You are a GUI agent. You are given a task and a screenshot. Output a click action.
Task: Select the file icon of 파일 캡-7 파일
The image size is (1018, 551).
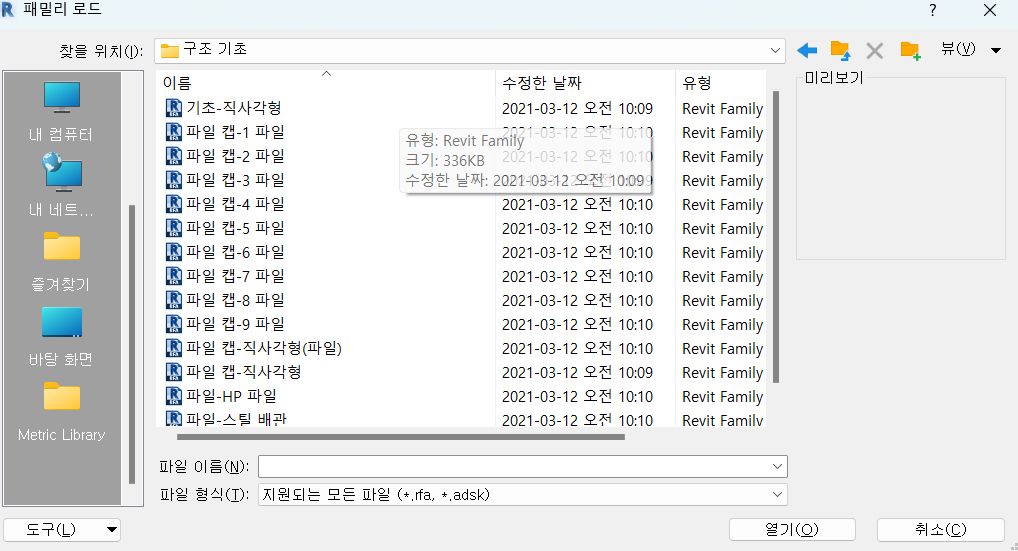(x=173, y=276)
